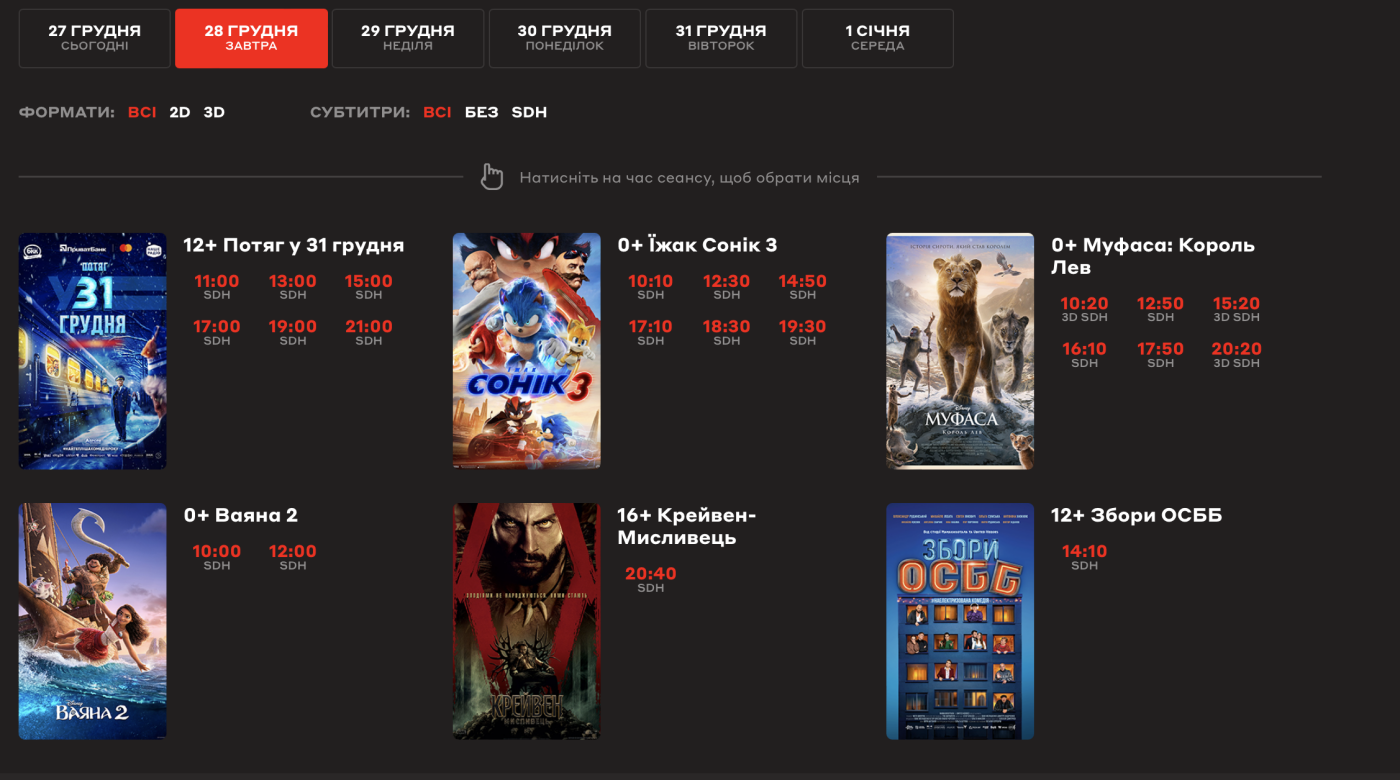This screenshot has width=1400, height=780.
Task: Pick the 13:00 session of Потяг у 31 грудня
Action: point(293,287)
